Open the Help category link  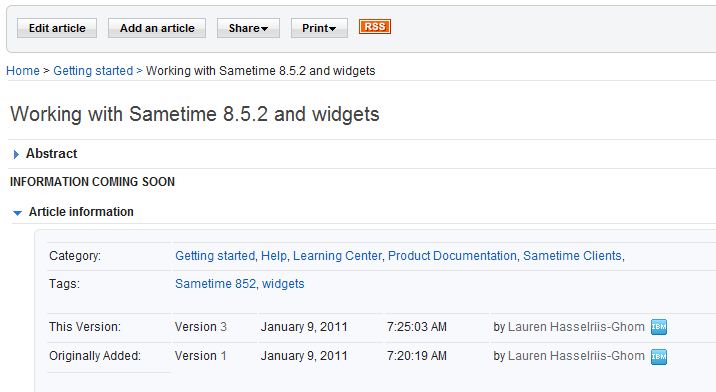274,256
